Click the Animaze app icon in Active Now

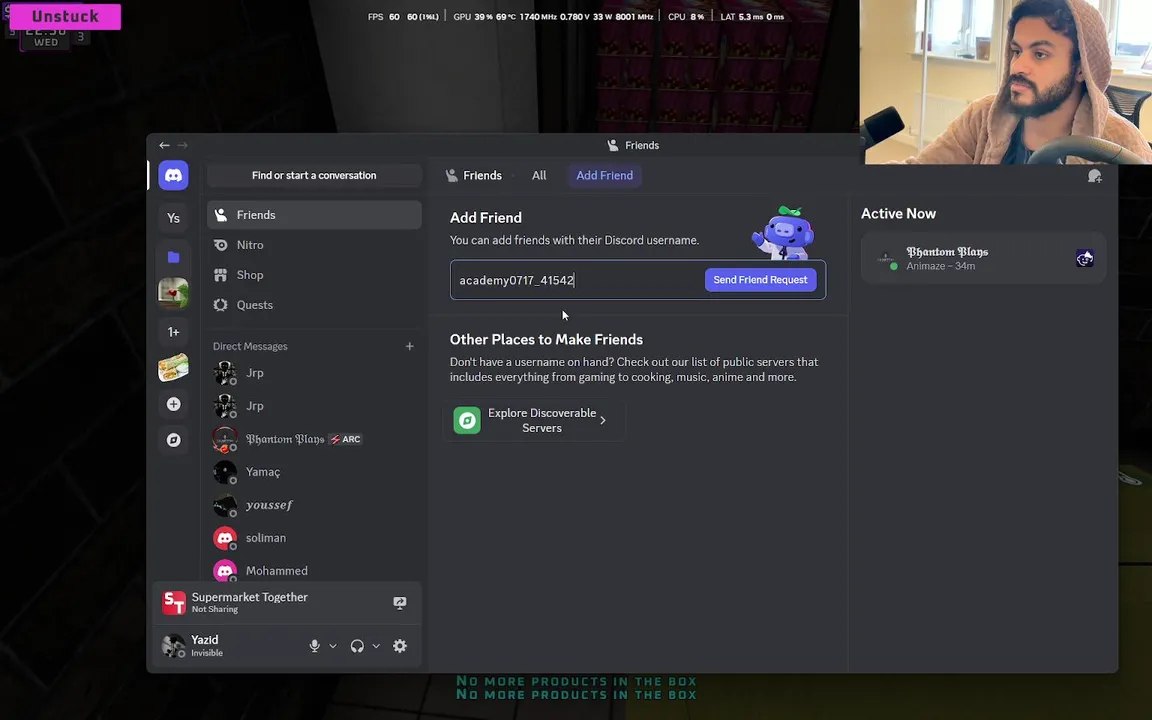click(1085, 259)
